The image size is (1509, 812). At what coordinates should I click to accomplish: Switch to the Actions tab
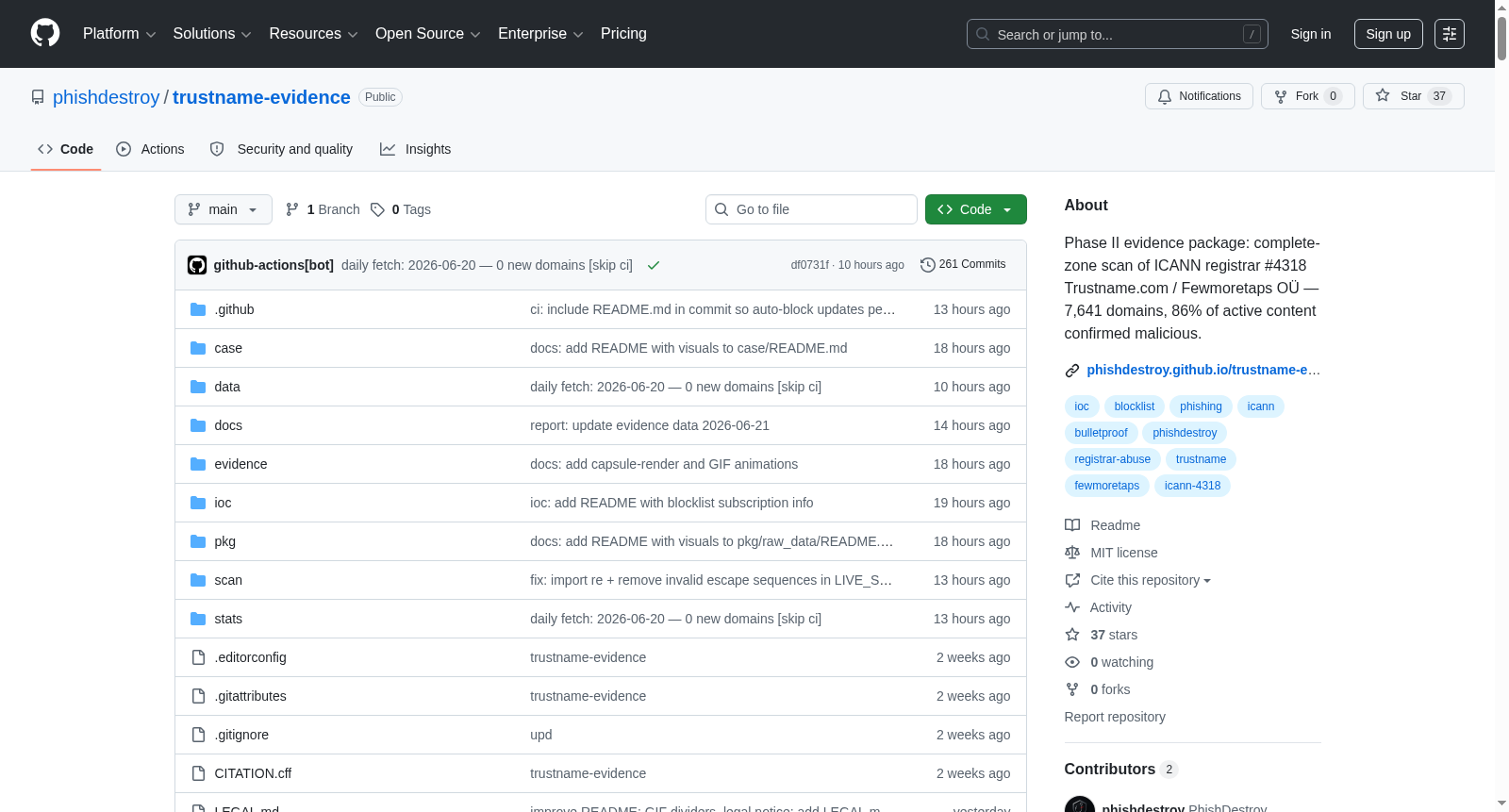pyautogui.click(x=151, y=149)
